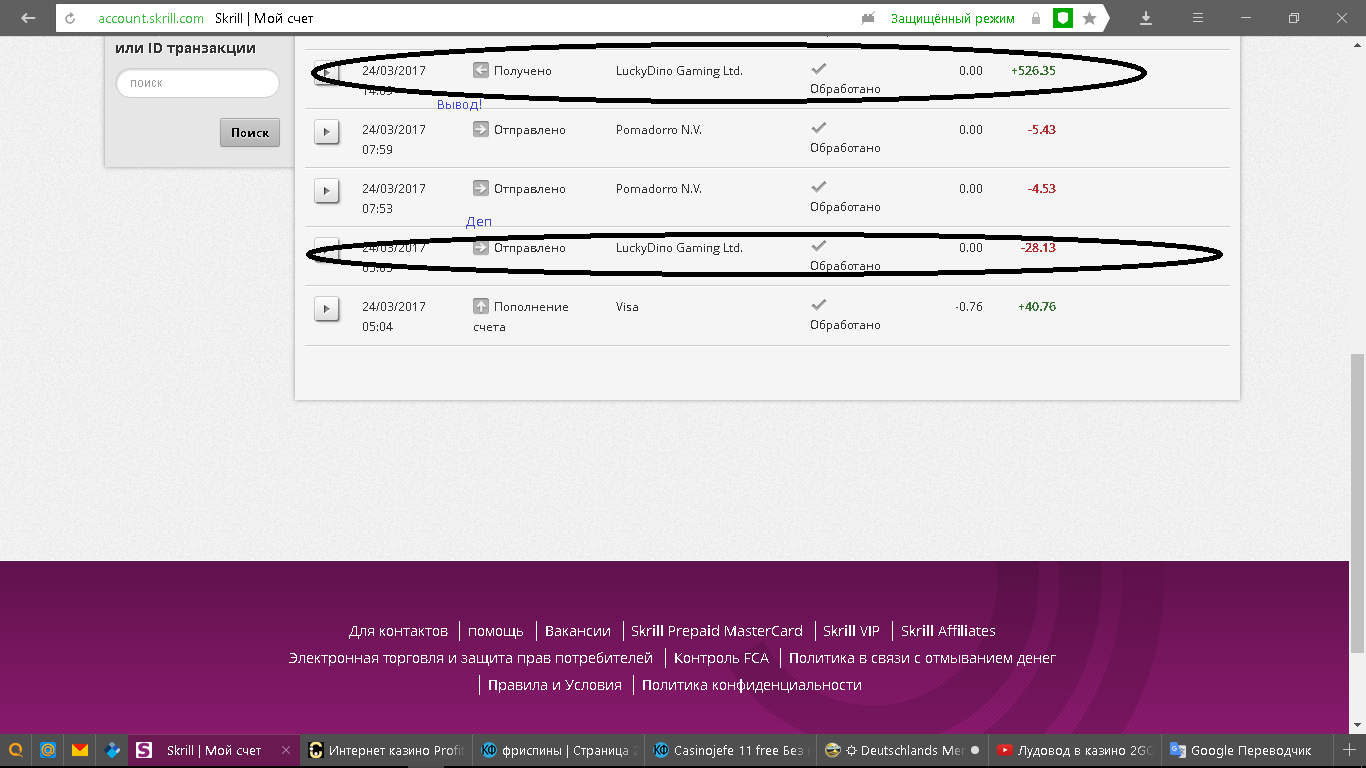Open the Правила и Условия link
The image size is (1366, 768).
point(555,685)
